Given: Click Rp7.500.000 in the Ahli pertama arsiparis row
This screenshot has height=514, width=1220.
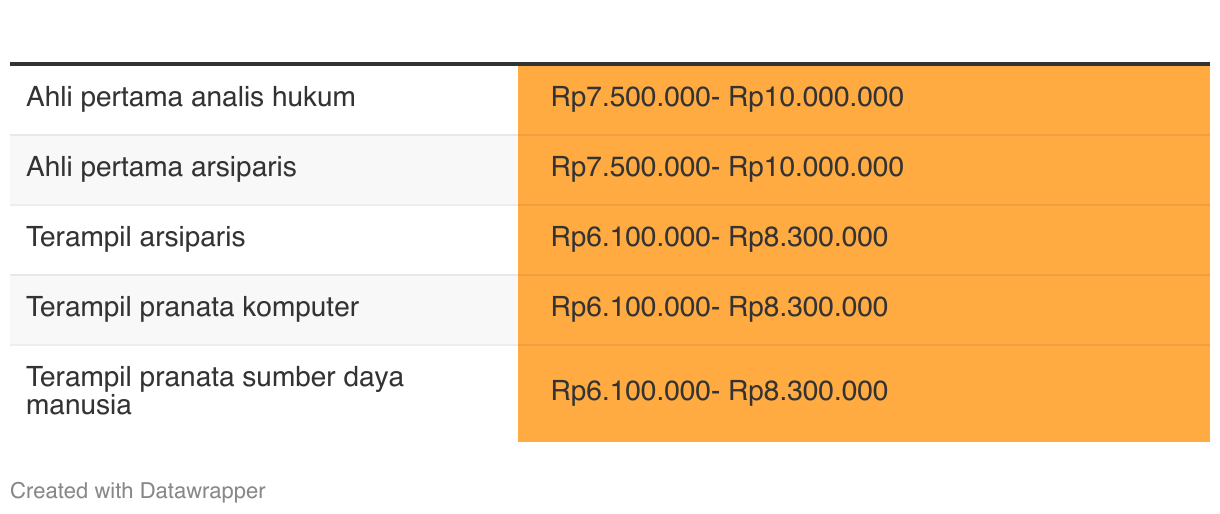Looking at the screenshot, I should pos(630,167).
